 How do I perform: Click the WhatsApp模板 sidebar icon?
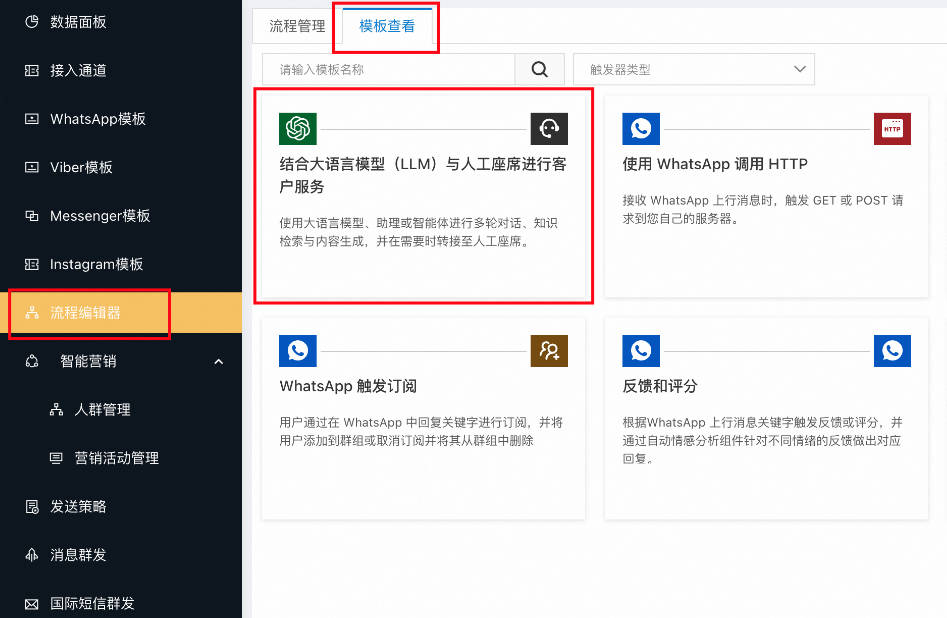coord(31,119)
